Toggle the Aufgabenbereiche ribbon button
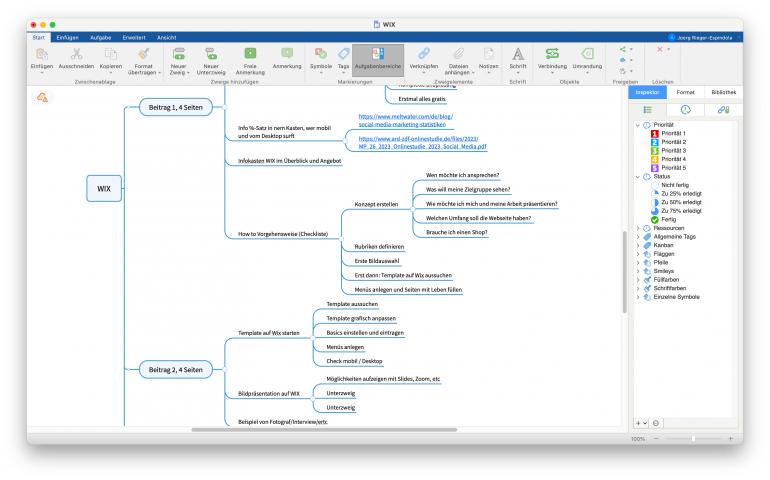 (x=378, y=59)
